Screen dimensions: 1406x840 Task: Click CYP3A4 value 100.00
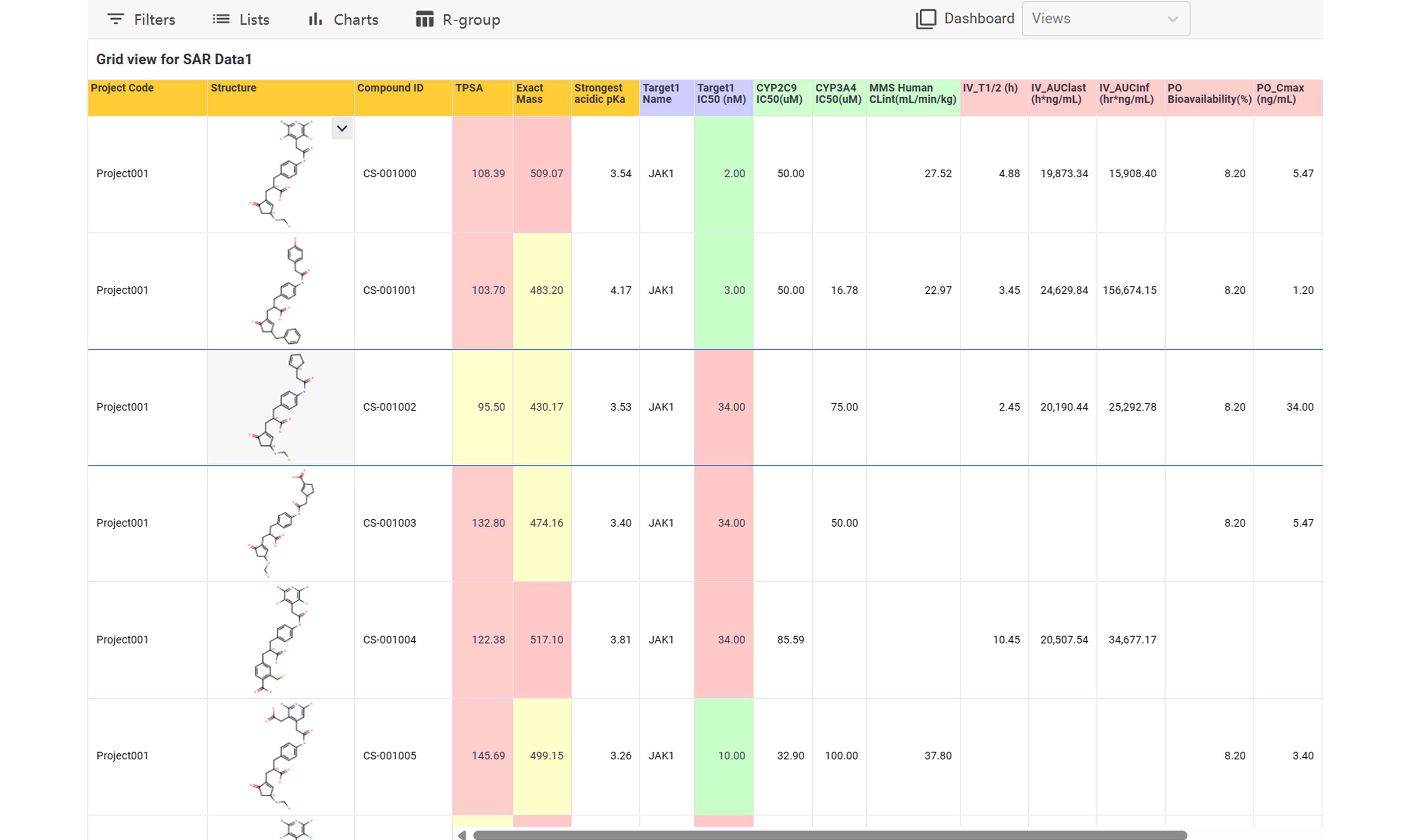click(841, 756)
